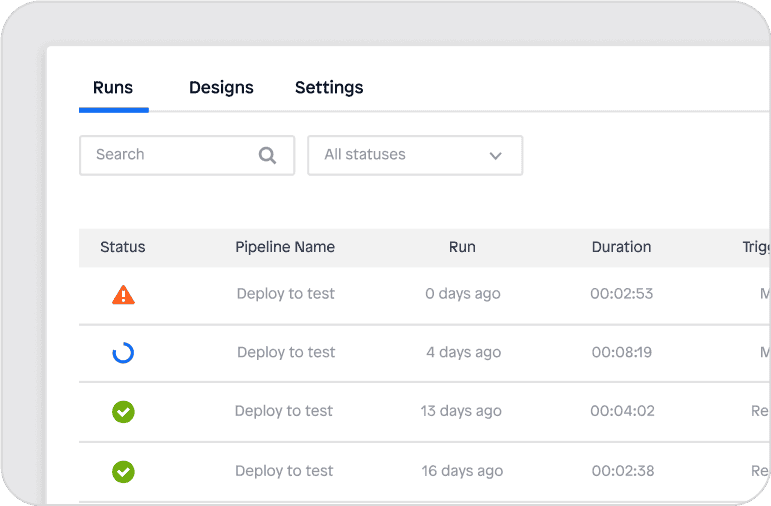Sort by Duration column header

(621, 247)
